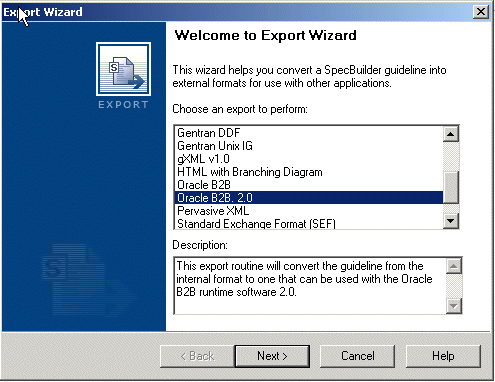Viewport: 495px width, 382px height.
Task: Click the export list scroll up arrow
Action: point(451,134)
